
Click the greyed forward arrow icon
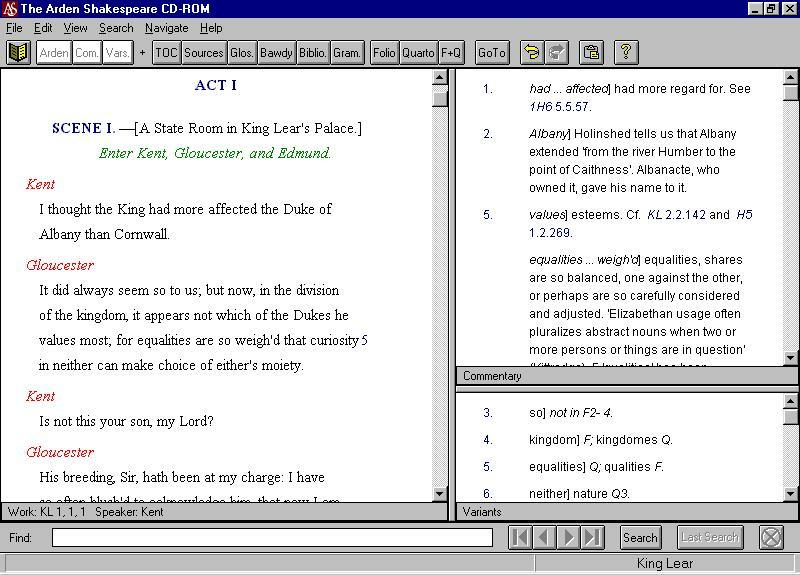pyautogui.click(x=557, y=53)
